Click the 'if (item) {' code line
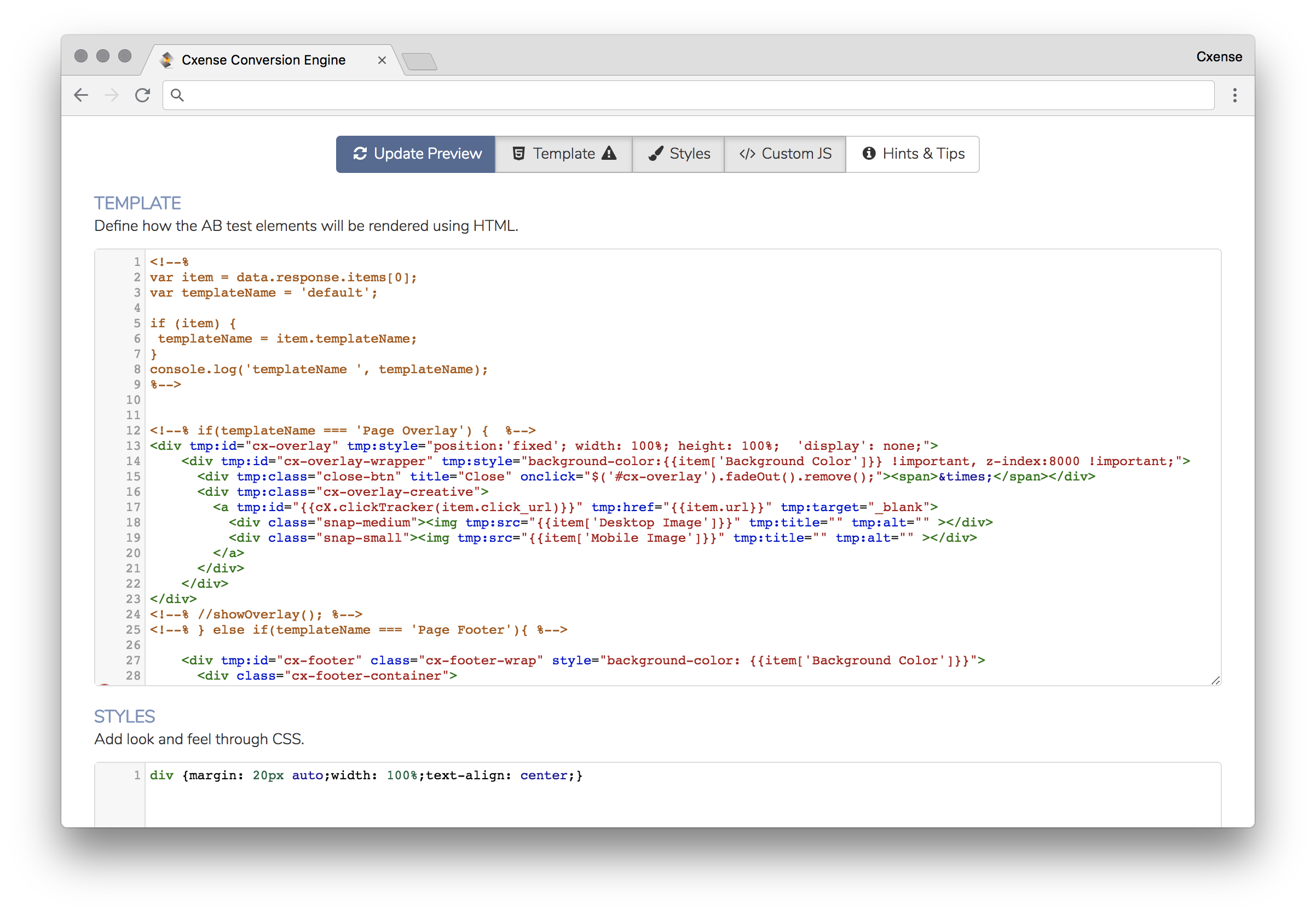The height and width of the screenshot is (915, 1316). (x=193, y=323)
